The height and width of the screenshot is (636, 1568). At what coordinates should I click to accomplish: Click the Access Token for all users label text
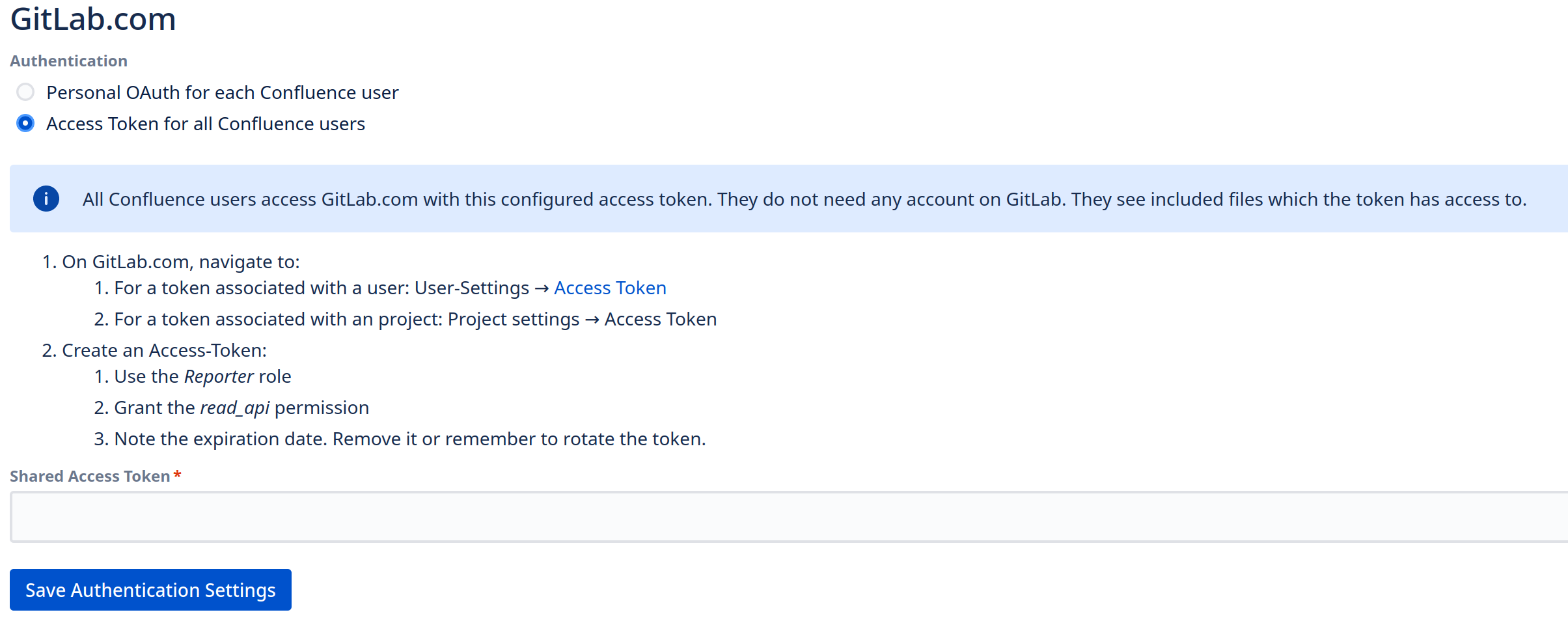coord(205,124)
